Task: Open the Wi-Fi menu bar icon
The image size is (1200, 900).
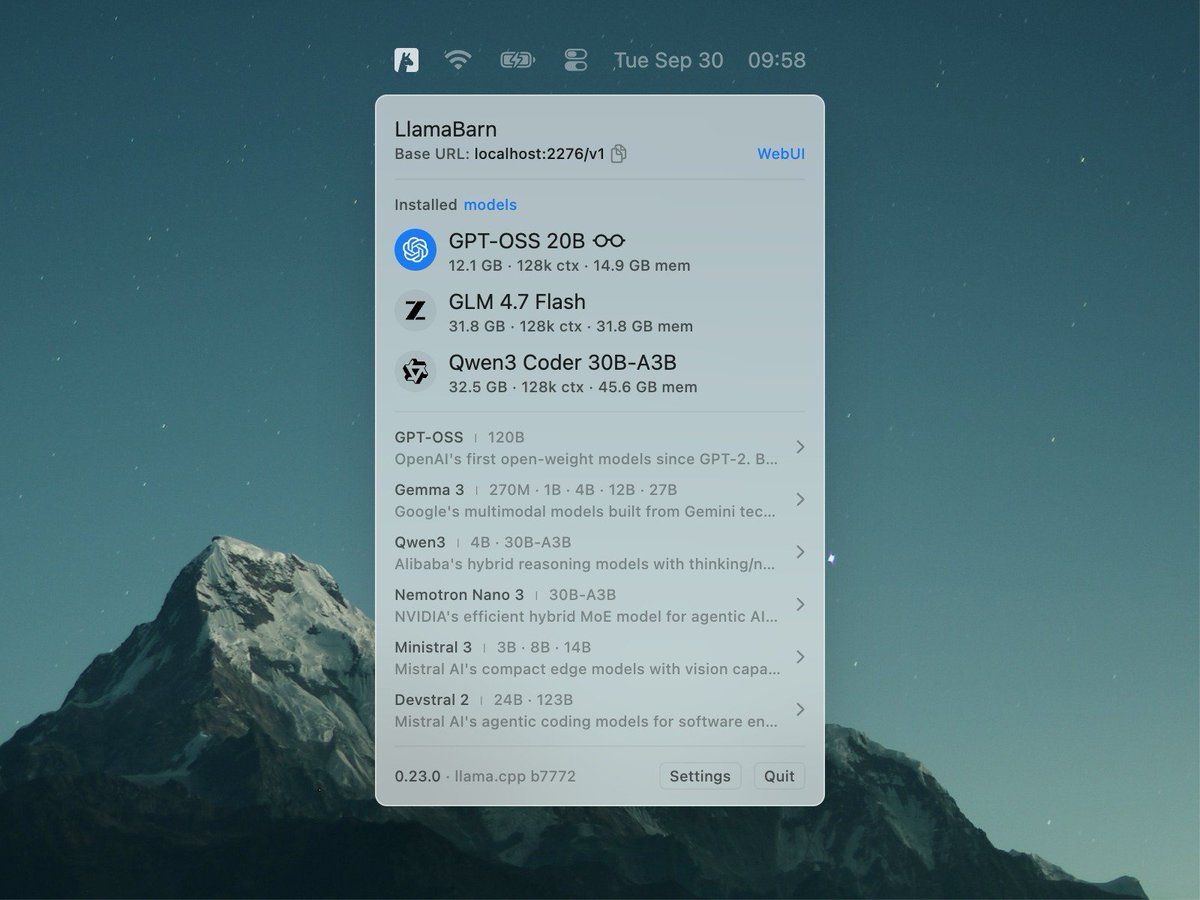Action: 460,60
